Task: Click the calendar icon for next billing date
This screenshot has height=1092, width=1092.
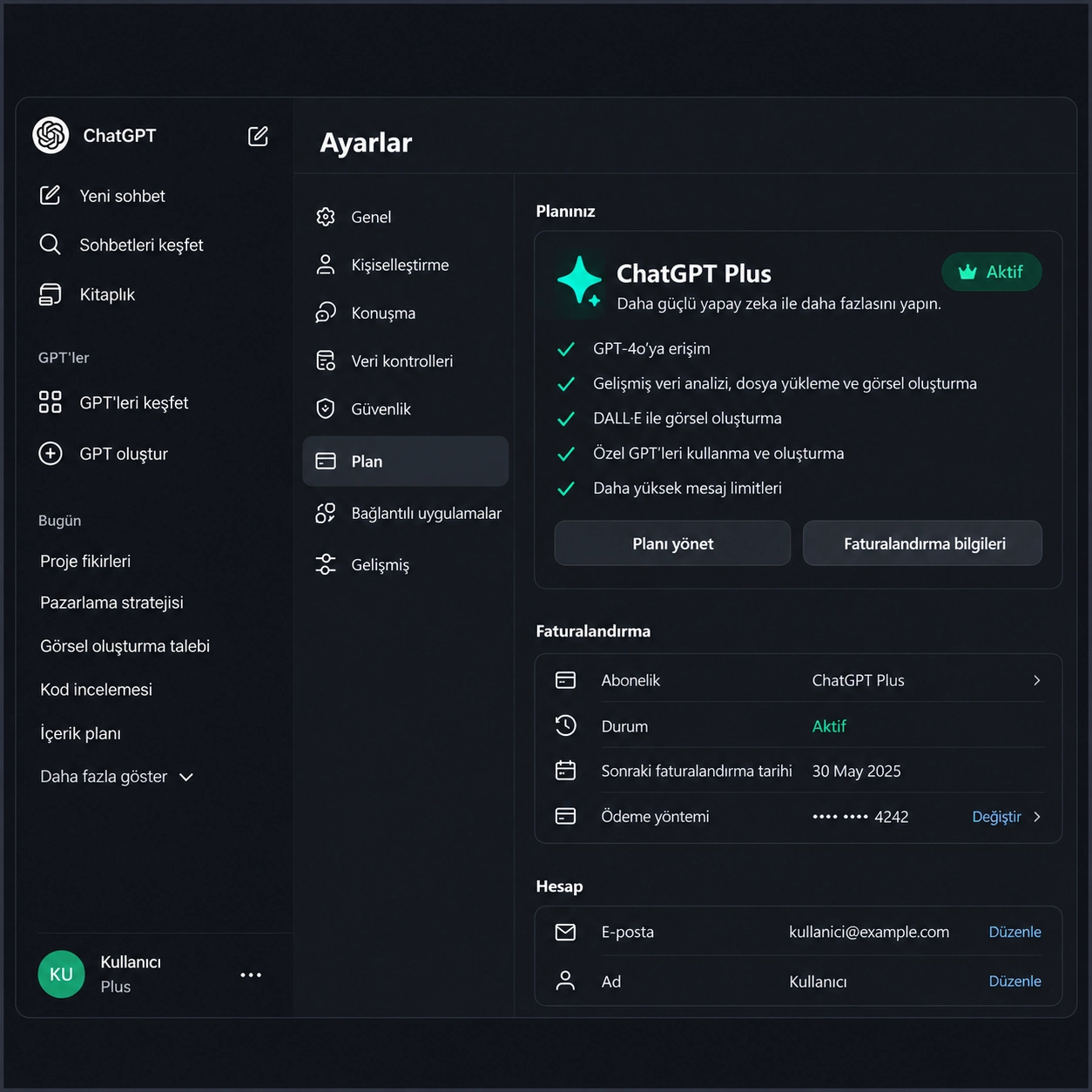Action: (x=566, y=771)
